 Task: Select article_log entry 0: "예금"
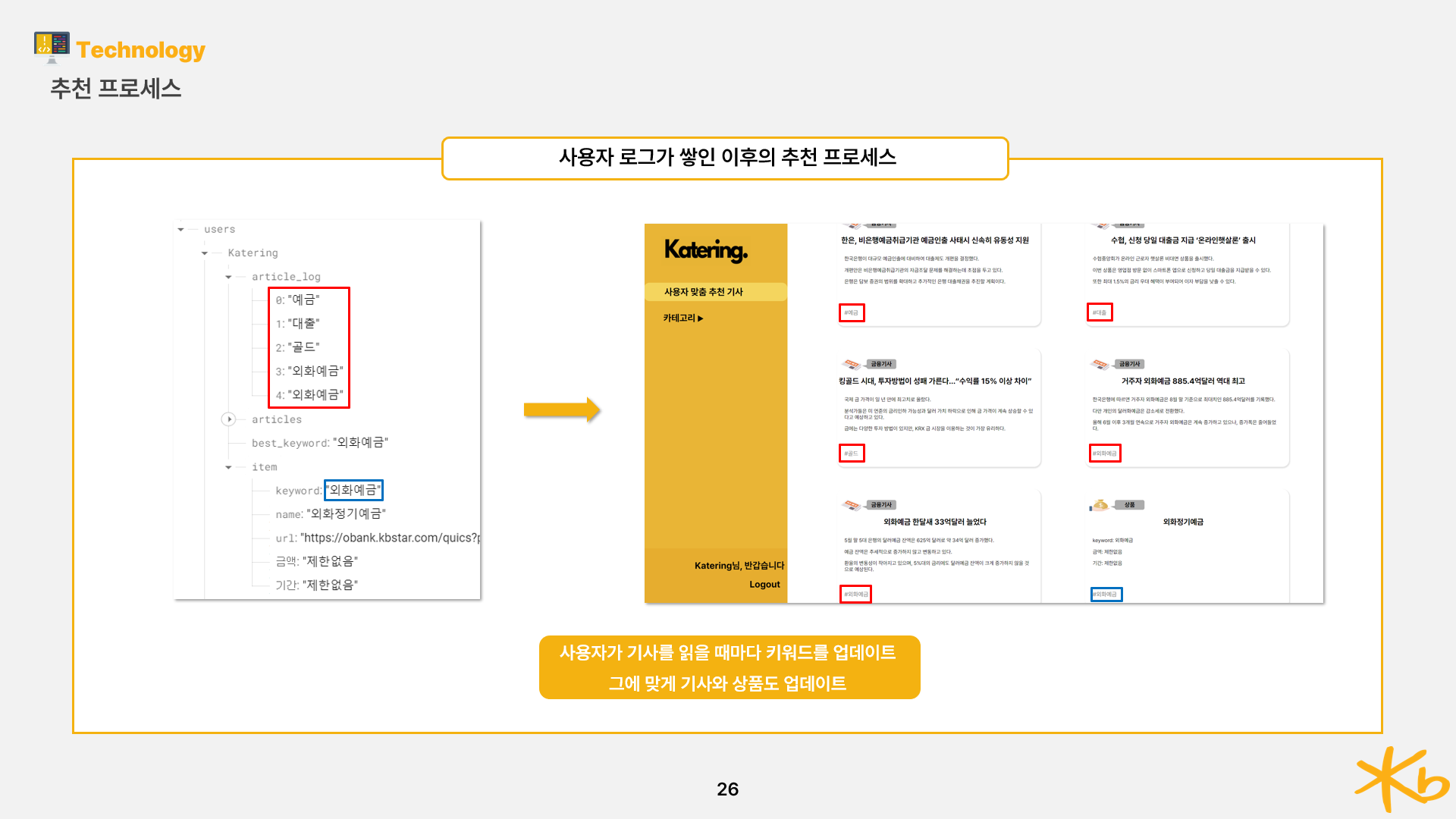298,300
